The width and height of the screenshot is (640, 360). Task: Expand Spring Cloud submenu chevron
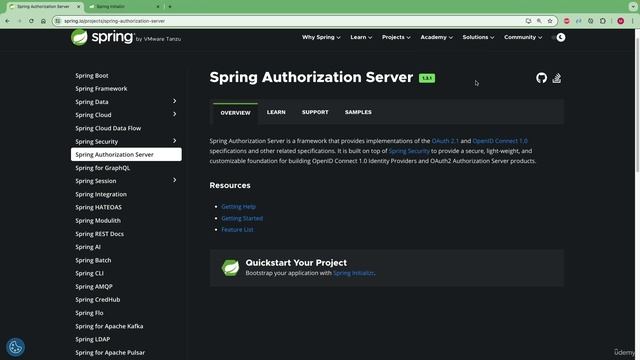click(174, 114)
